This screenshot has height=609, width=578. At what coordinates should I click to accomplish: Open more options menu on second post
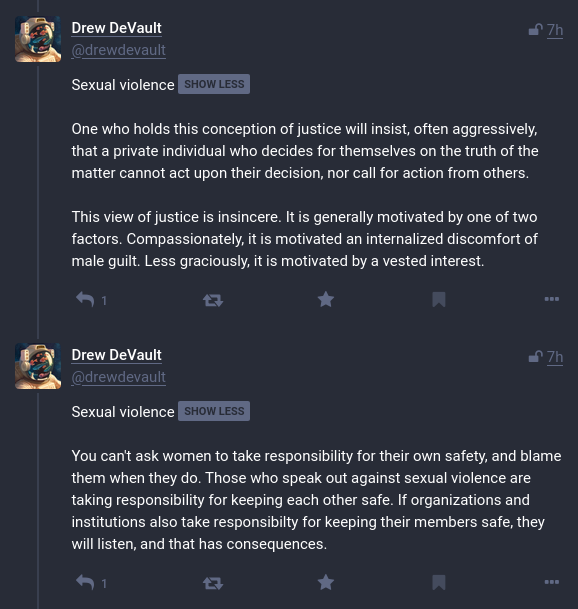click(x=552, y=582)
